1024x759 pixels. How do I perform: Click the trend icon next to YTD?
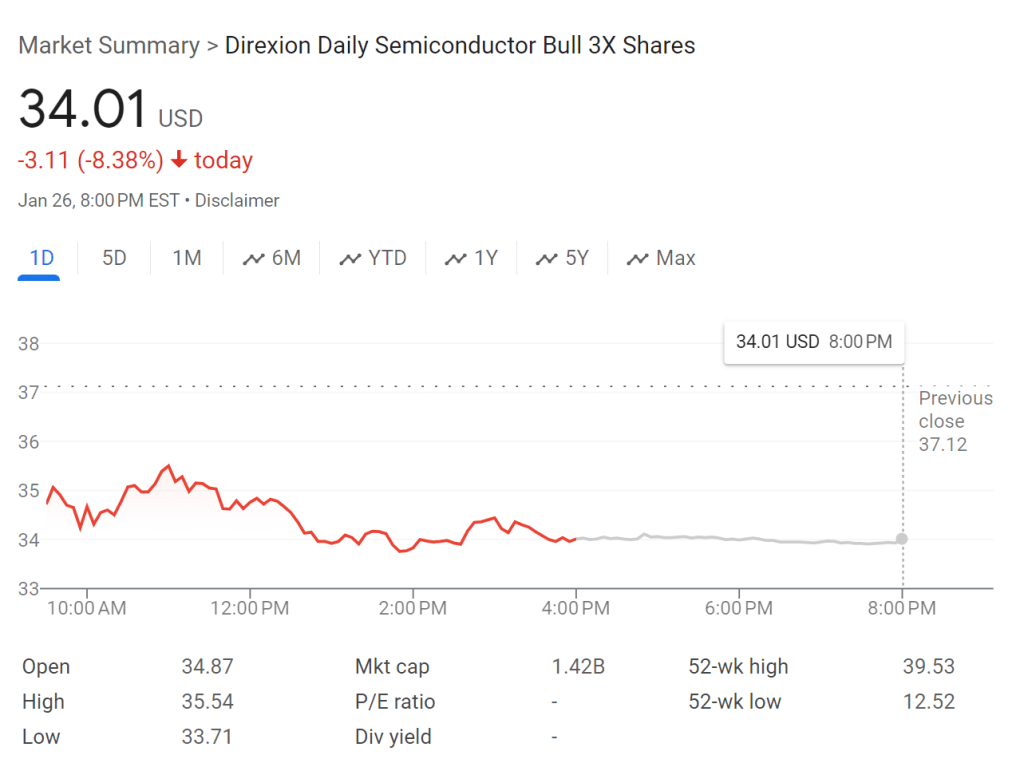(x=350, y=259)
